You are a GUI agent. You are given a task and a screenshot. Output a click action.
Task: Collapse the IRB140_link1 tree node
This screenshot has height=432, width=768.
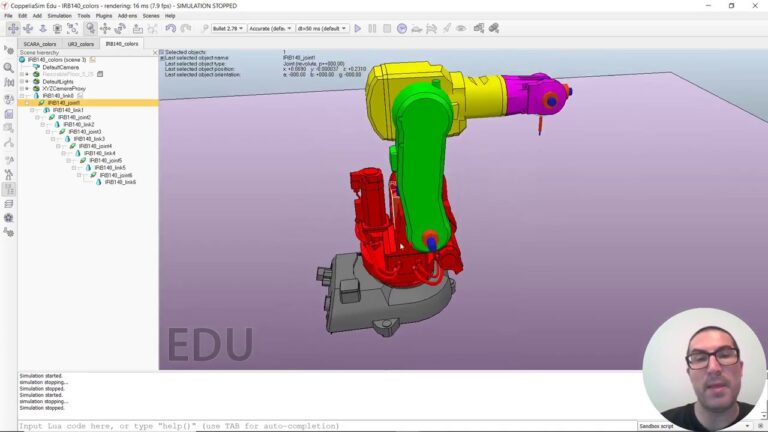tap(32, 110)
